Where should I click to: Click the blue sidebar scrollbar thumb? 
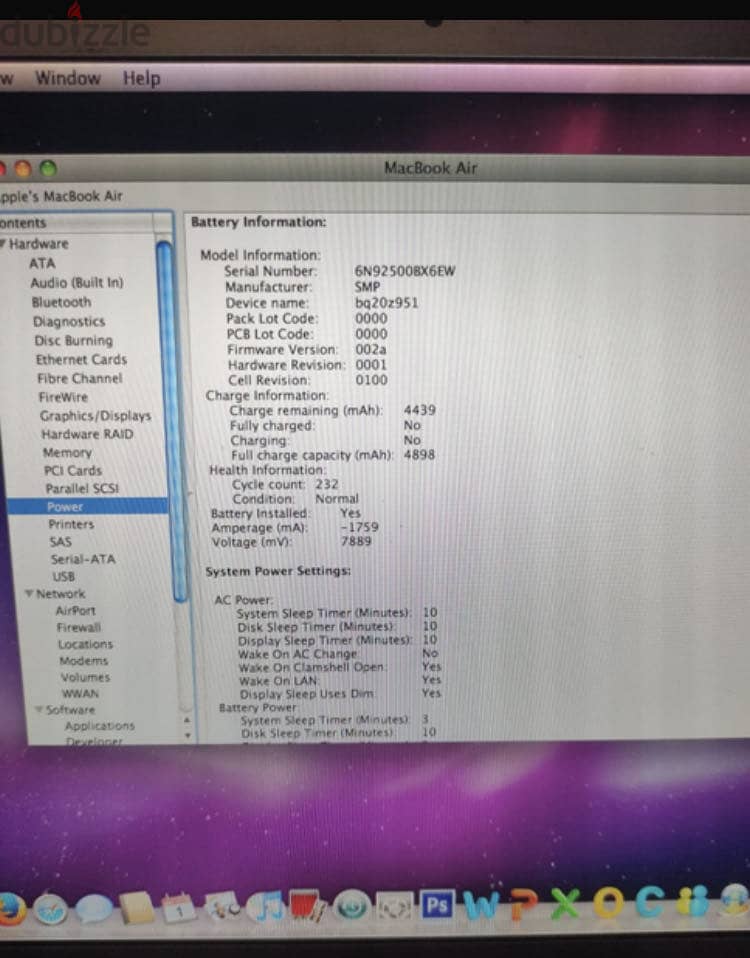click(172, 422)
